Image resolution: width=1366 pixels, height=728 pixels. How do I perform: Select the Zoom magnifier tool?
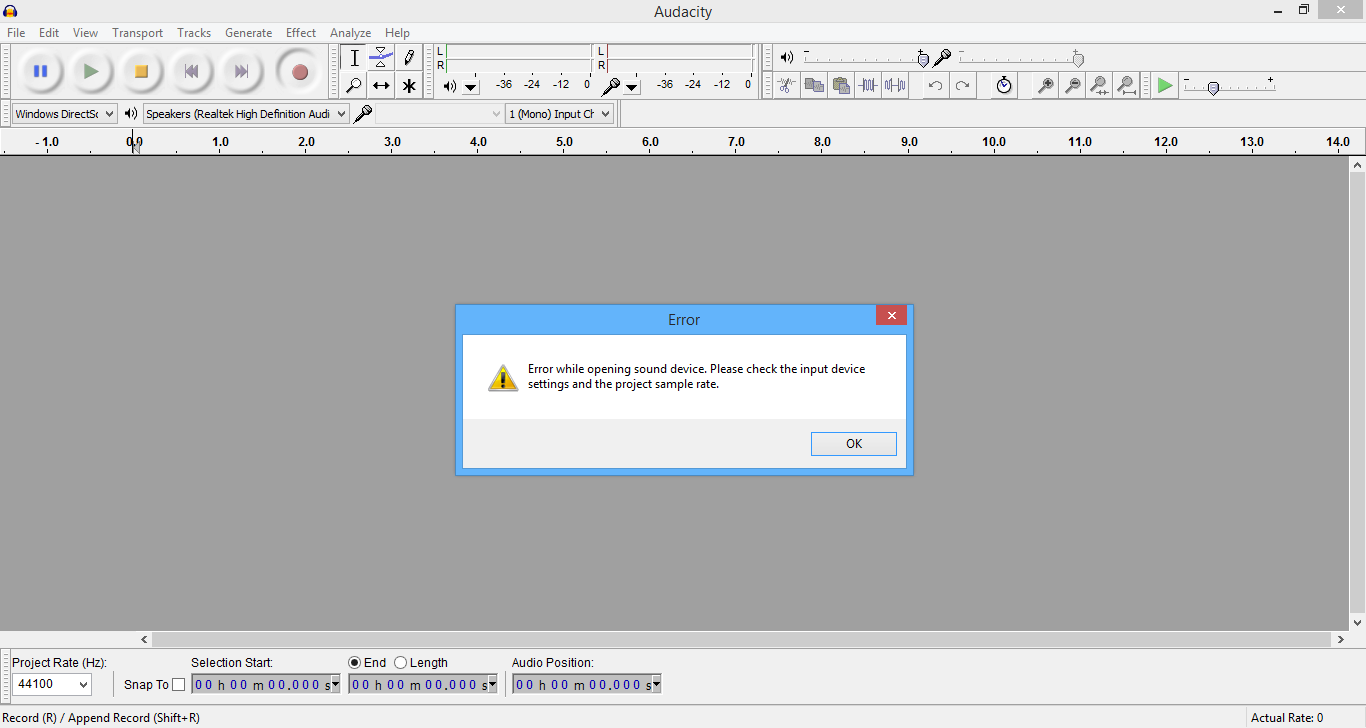(354, 85)
